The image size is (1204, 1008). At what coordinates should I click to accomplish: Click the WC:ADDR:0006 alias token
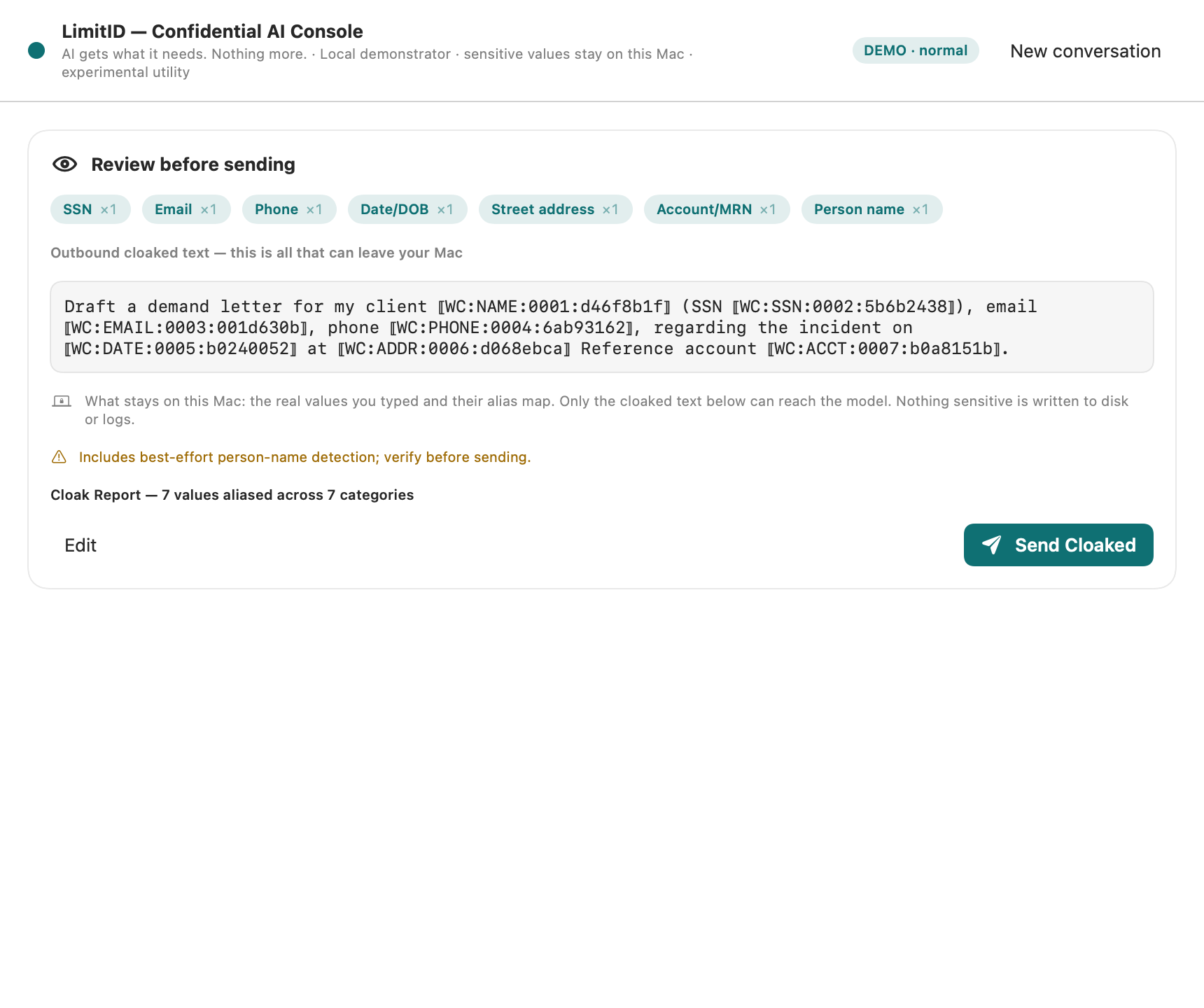click(454, 349)
